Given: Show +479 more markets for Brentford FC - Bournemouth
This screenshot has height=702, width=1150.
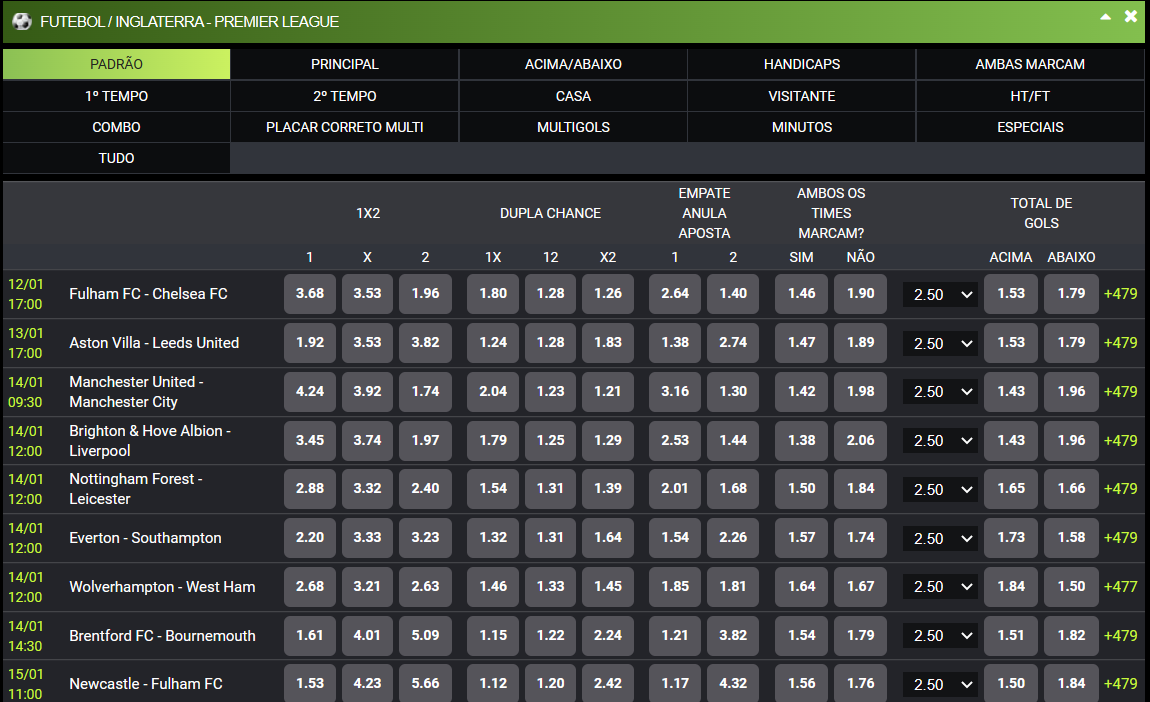Looking at the screenshot, I should tap(1121, 635).
